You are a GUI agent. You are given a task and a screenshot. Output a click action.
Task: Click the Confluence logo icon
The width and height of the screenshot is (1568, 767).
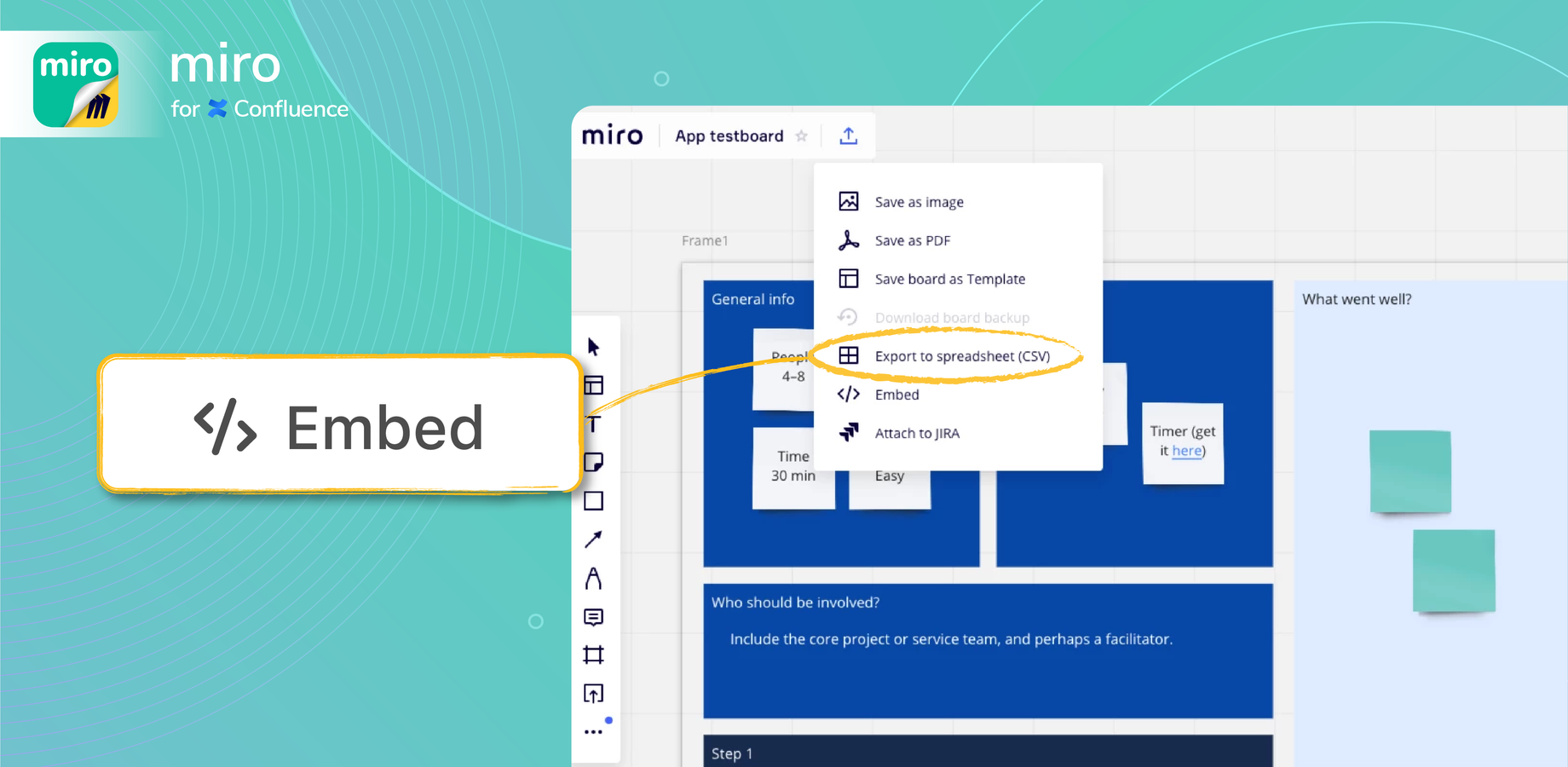(x=218, y=109)
